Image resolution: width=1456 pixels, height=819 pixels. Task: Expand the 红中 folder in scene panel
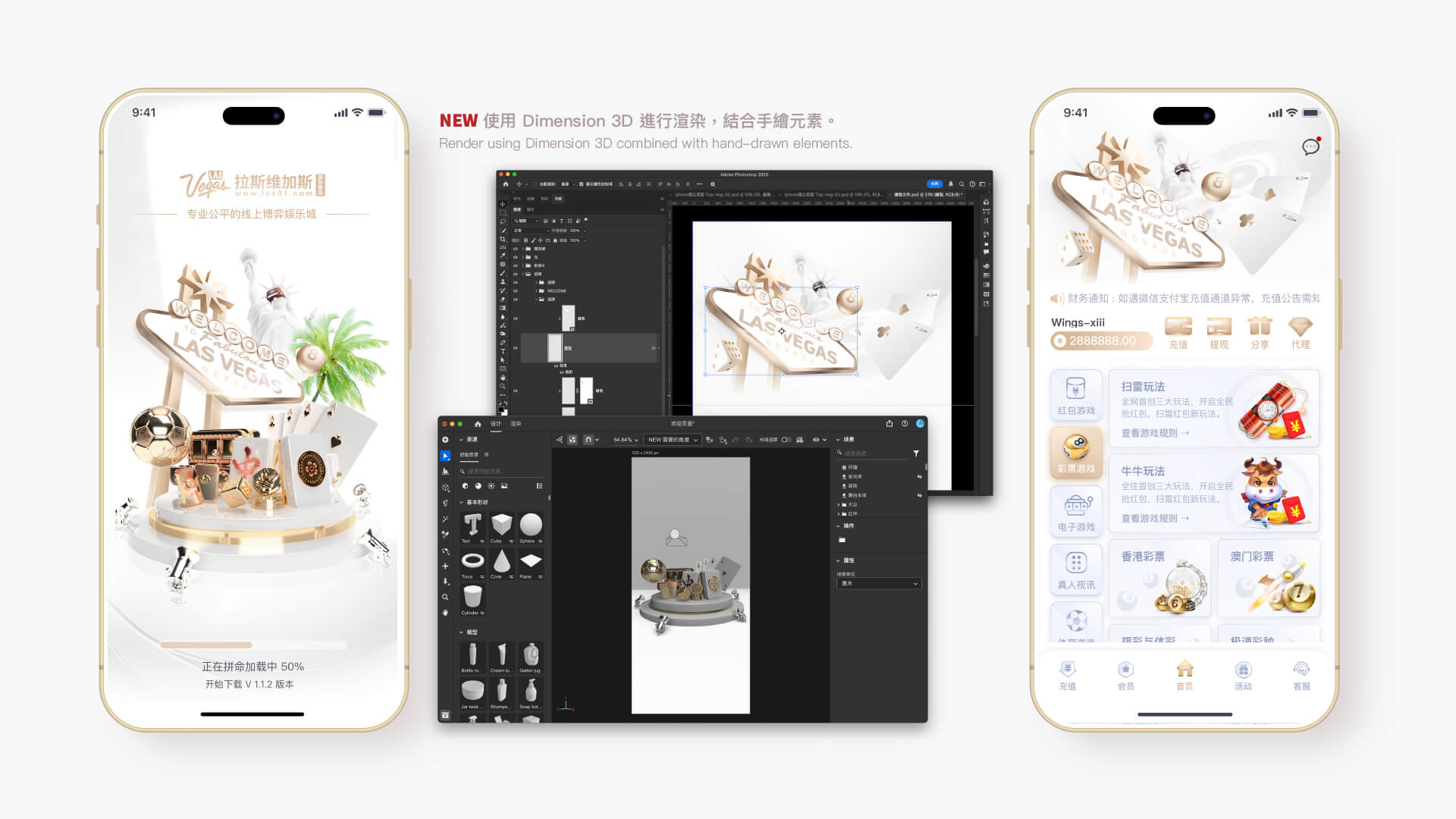(839, 513)
